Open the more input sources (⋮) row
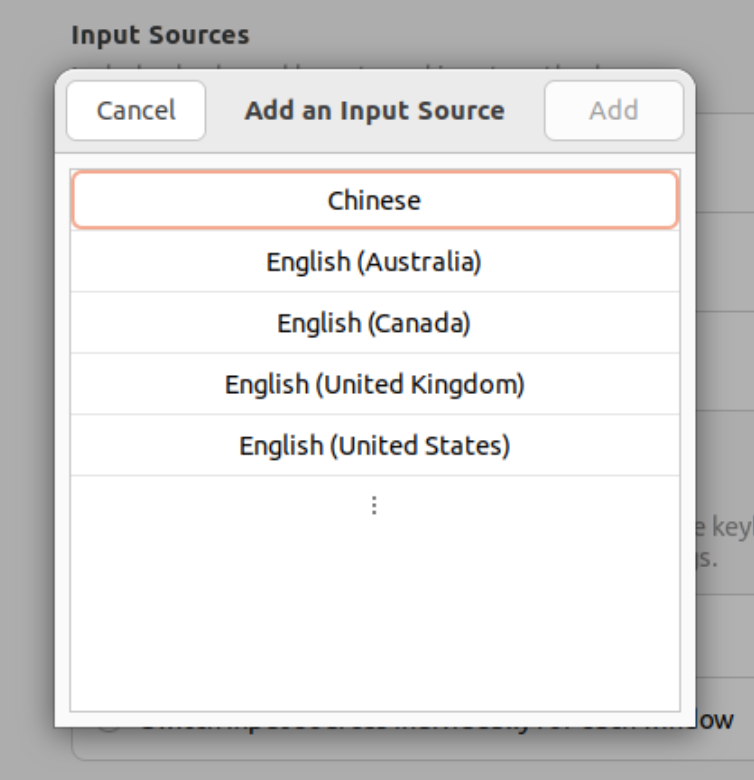 click(x=374, y=506)
